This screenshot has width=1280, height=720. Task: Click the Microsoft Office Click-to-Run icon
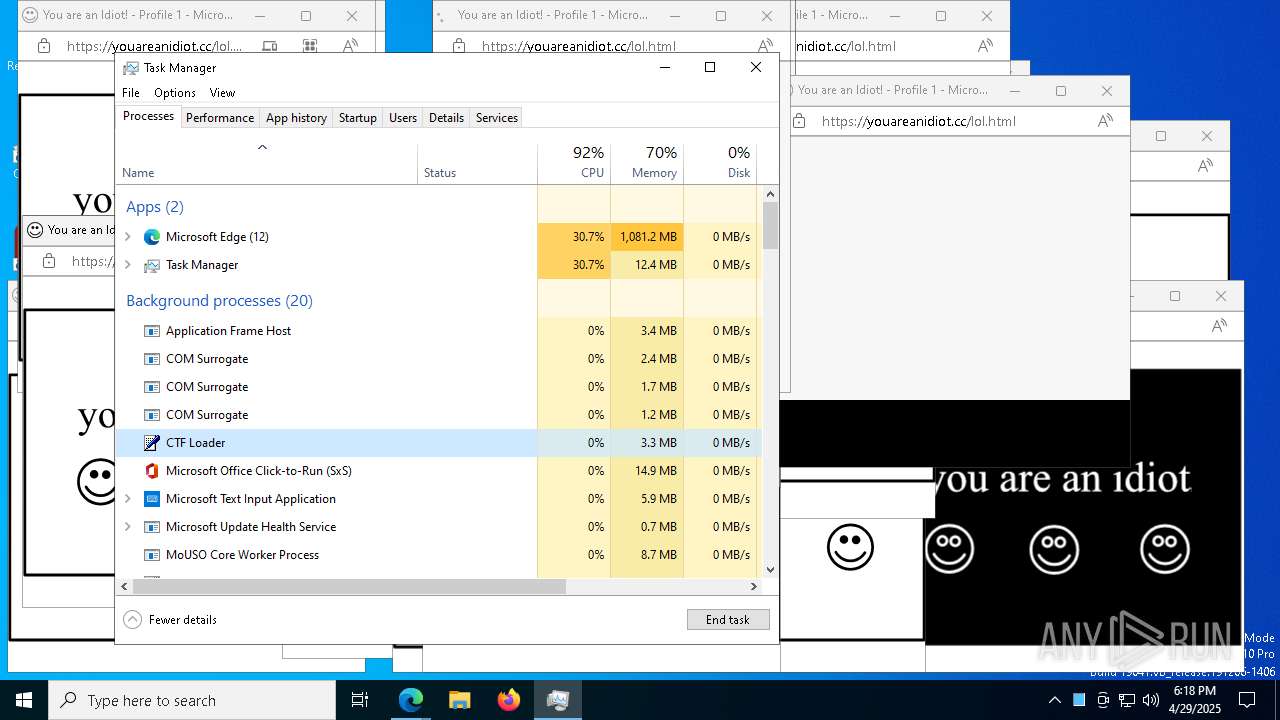click(x=152, y=471)
